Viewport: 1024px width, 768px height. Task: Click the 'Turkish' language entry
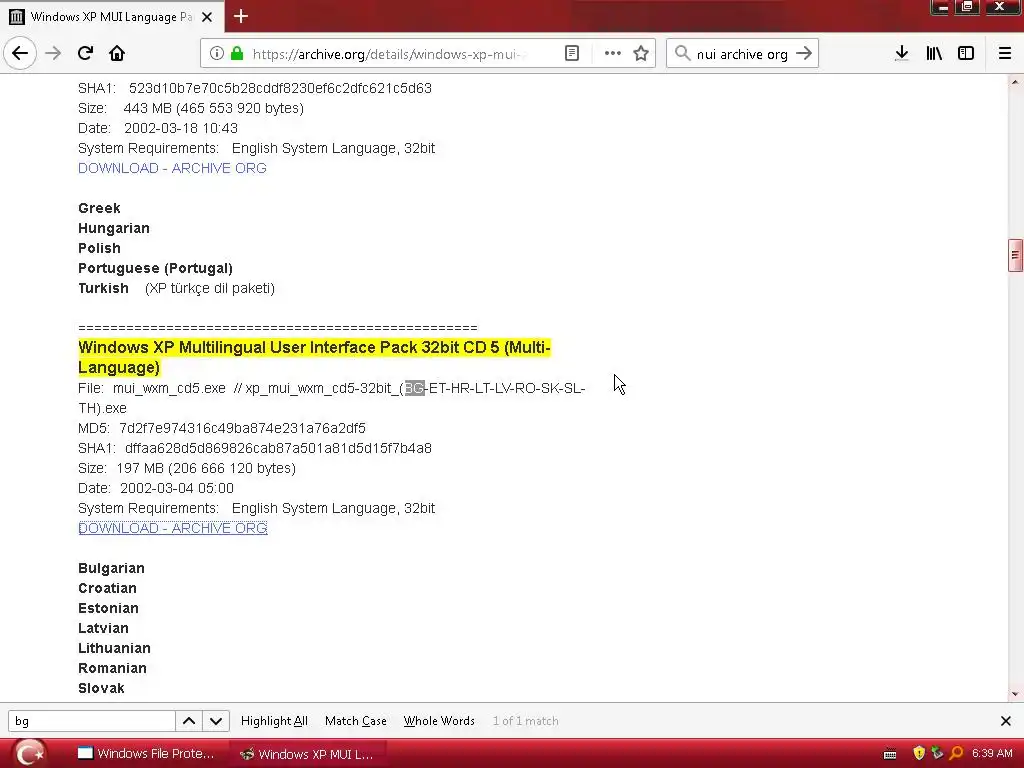tap(104, 289)
